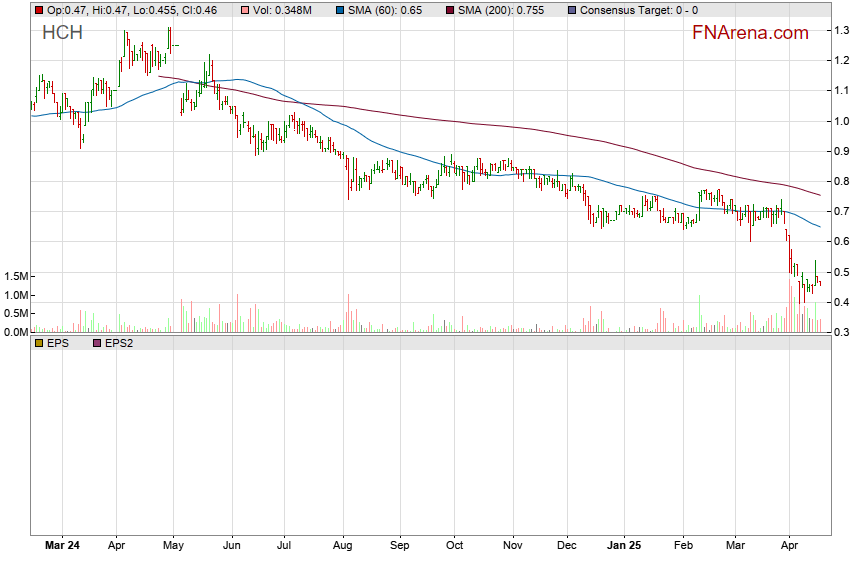Click the Consensus Target legend swatch
The height and width of the screenshot is (566, 859).
coord(571,10)
